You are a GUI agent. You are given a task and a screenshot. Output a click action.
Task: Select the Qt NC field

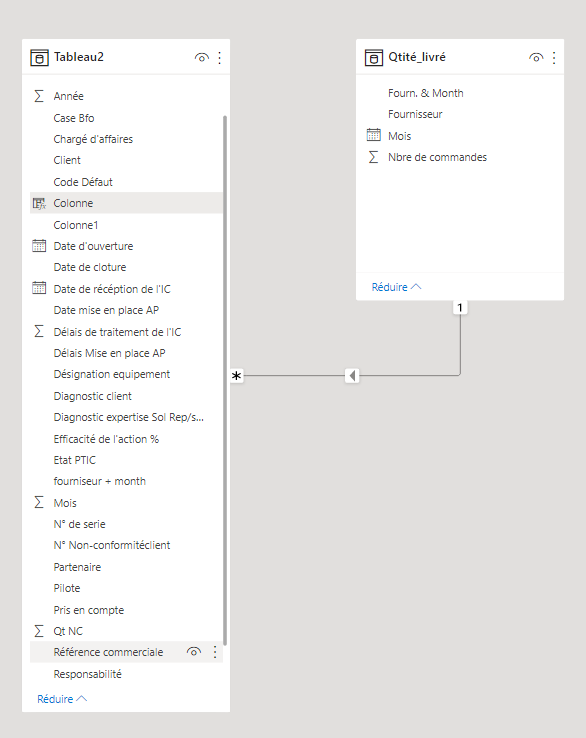pos(126,631)
